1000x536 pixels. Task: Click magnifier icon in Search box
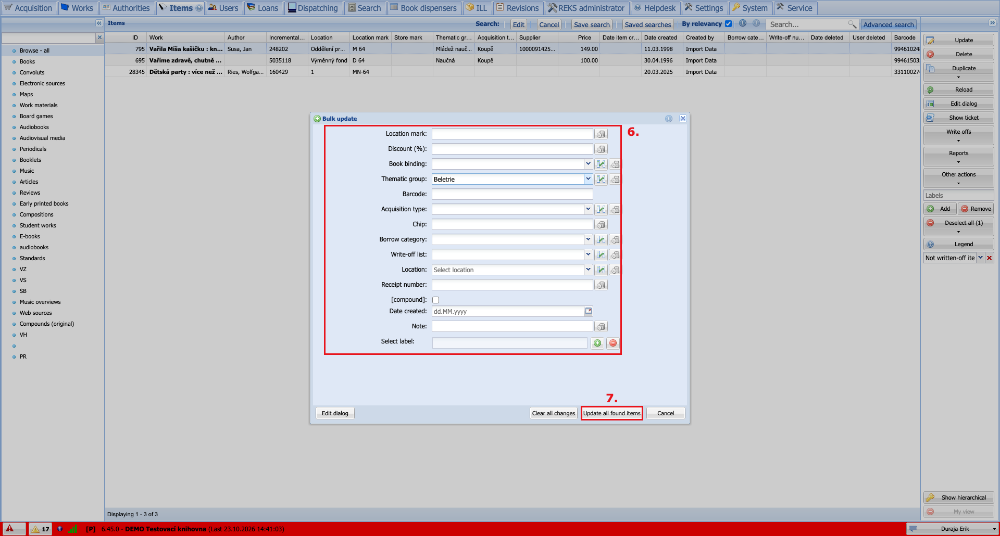coord(852,24)
